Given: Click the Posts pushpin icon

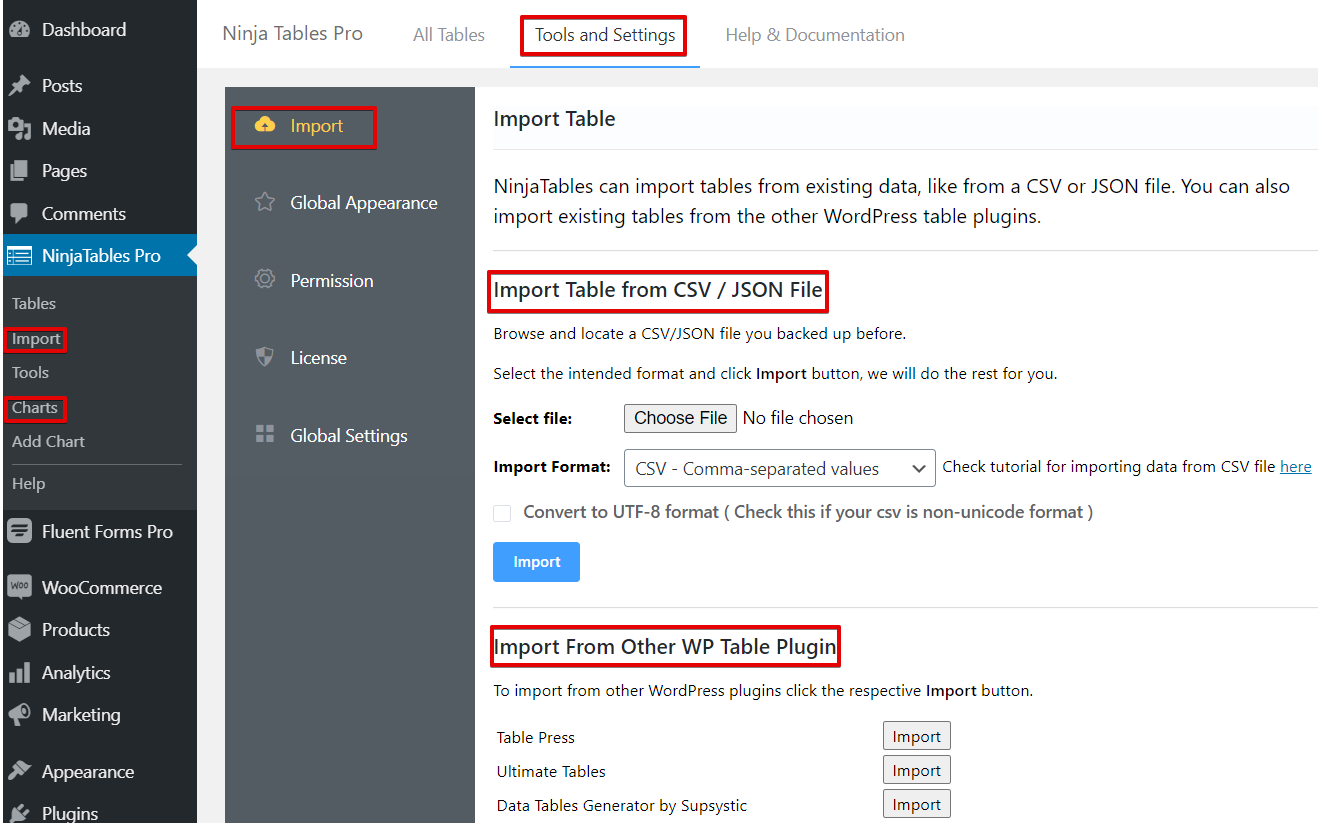Looking at the screenshot, I should point(19,86).
